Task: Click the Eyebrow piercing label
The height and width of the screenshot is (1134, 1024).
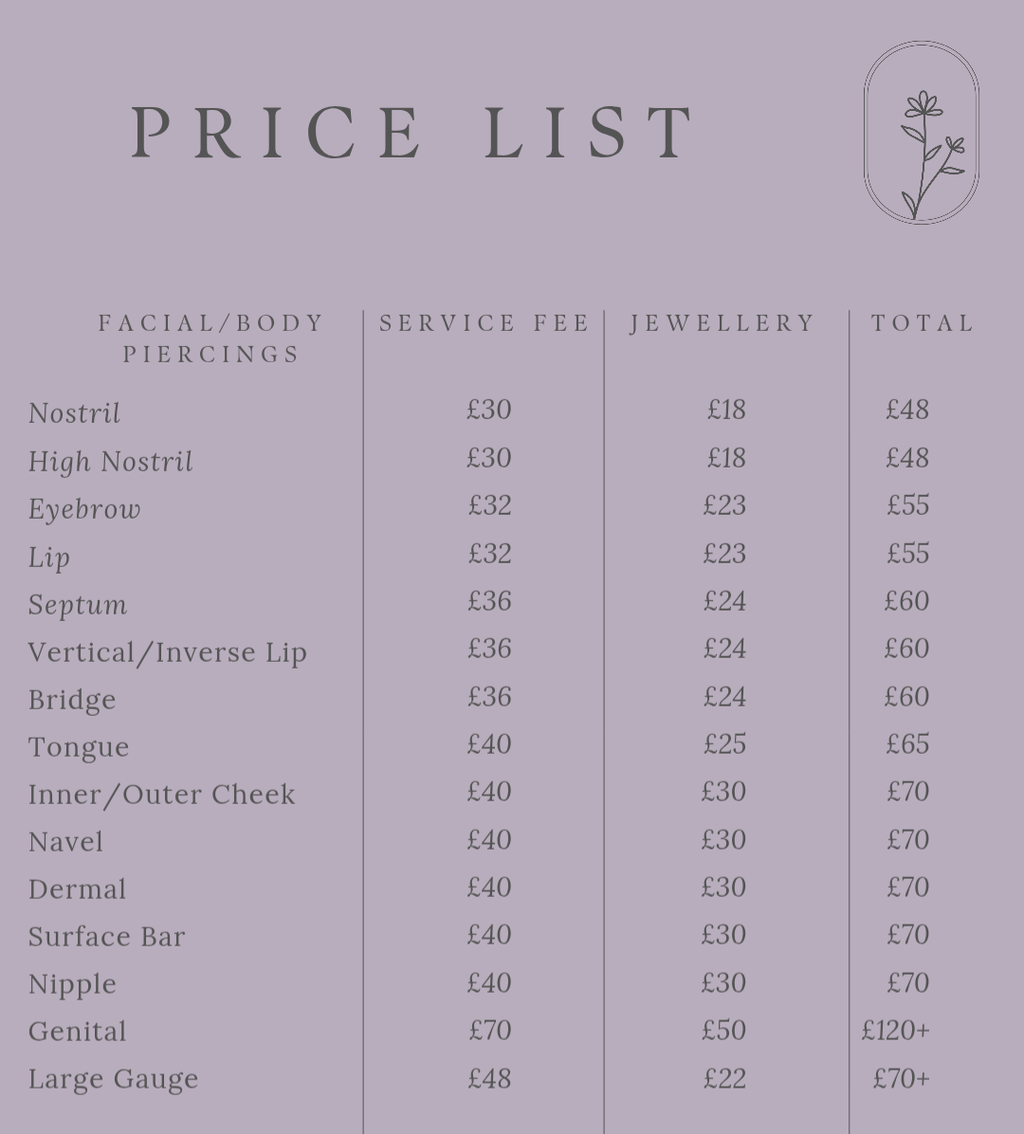Action: (84, 509)
